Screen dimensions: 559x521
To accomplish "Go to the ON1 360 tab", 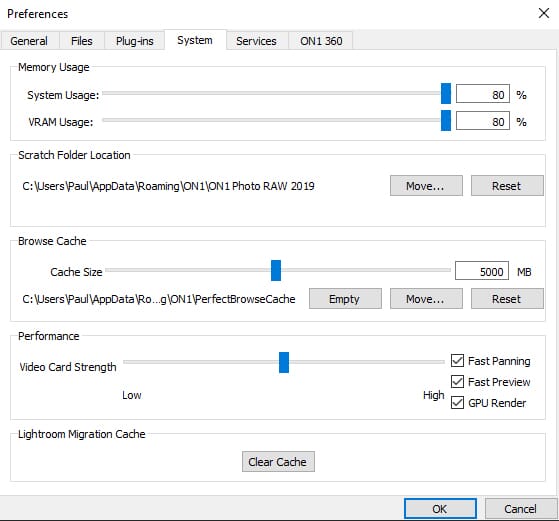I will pos(321,41).
